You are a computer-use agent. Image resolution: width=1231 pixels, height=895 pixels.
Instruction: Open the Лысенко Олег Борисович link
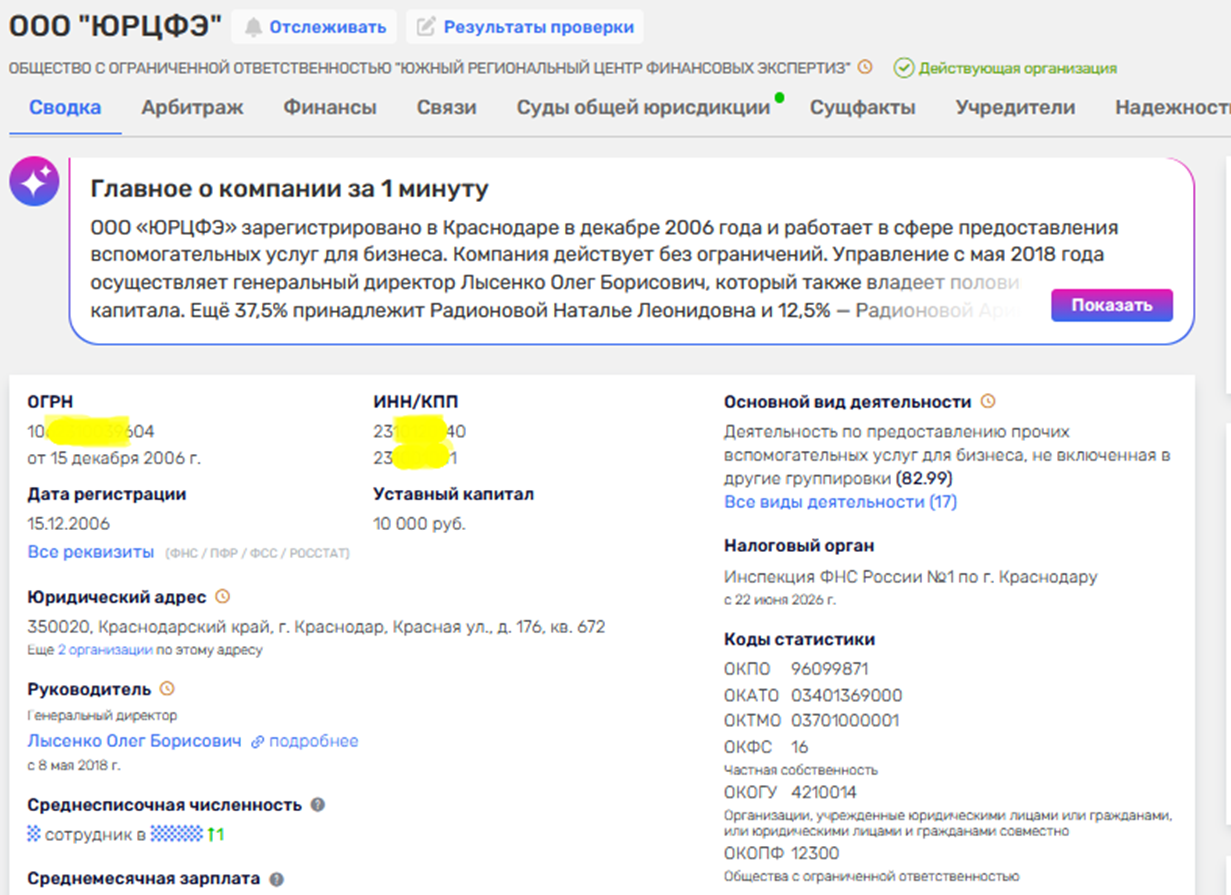click(x=135, y=741)
